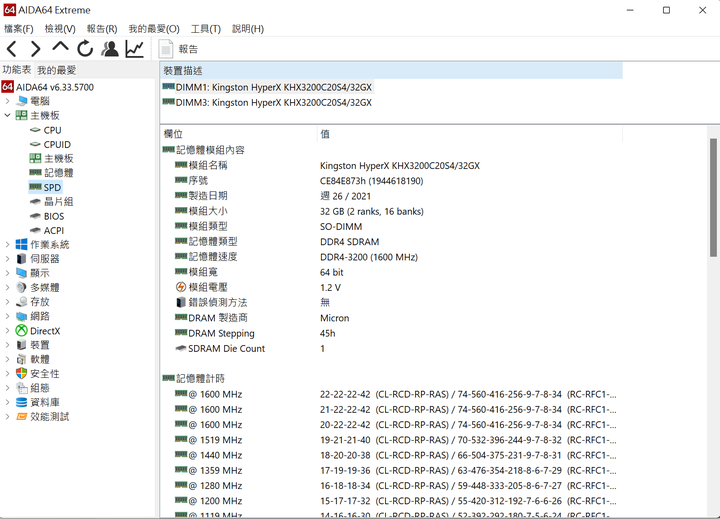Click the 作業系統 Windows logo entry
720x519 pixels.
pyautogui.click(x=22, y=244)
